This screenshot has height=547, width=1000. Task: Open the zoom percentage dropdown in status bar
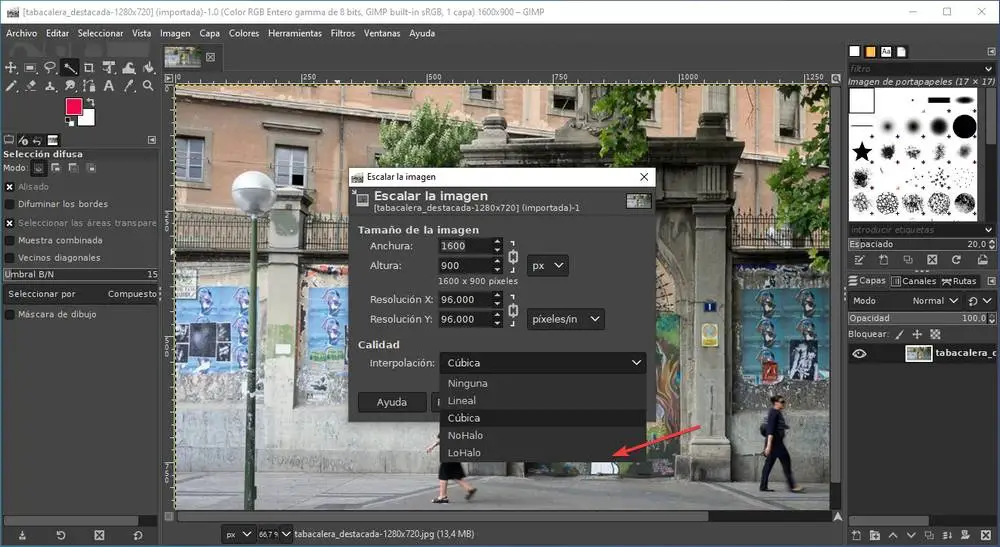286,534
